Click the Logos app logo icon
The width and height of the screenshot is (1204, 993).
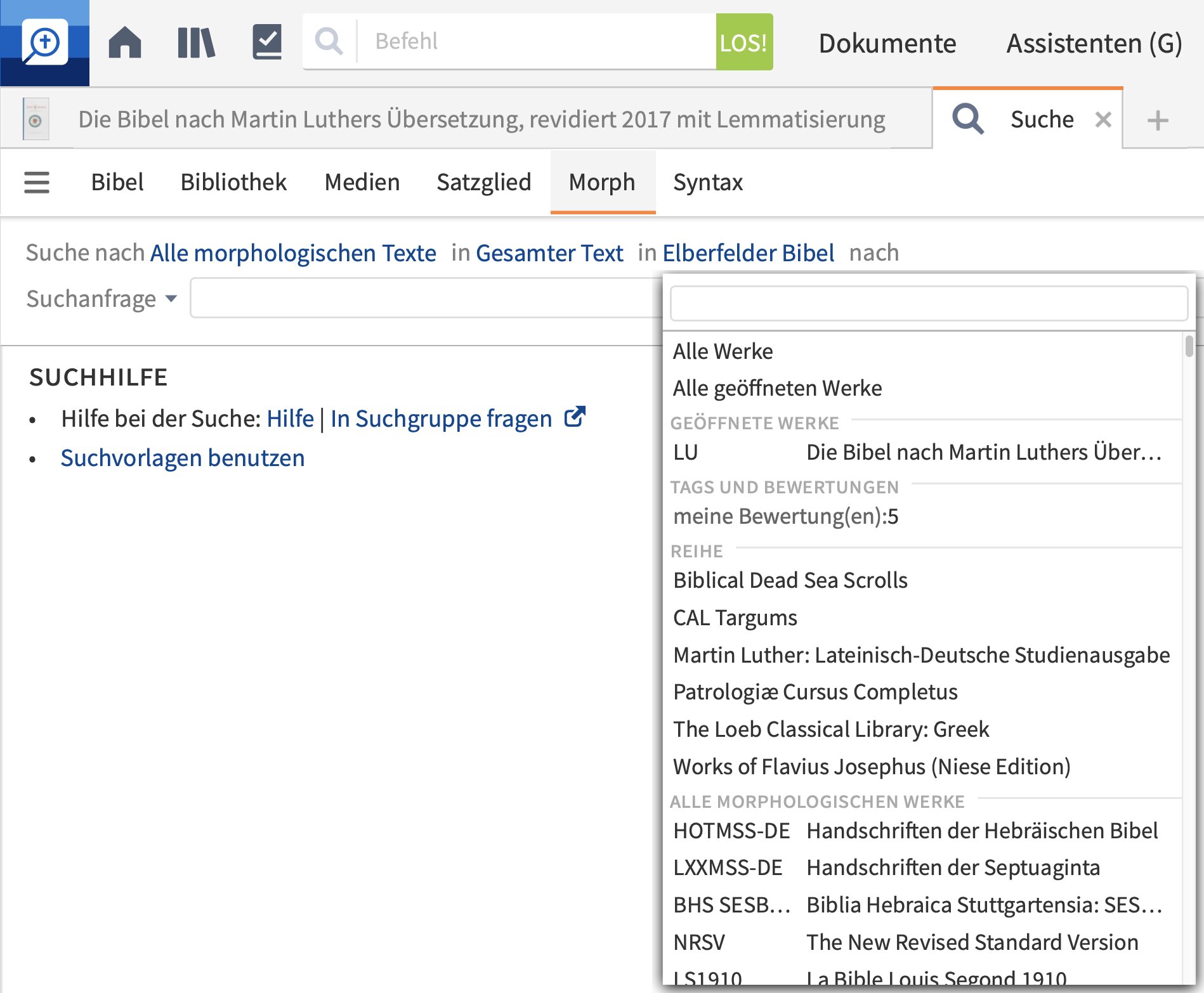click(x=44, y=42)
